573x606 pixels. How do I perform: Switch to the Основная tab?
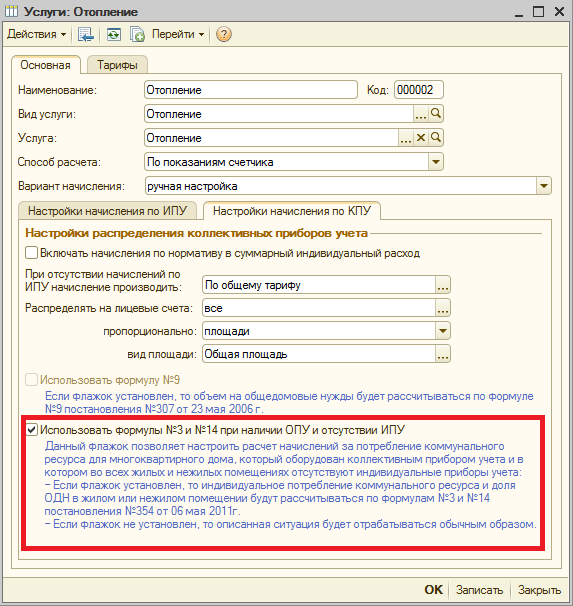tap(46, 65)
